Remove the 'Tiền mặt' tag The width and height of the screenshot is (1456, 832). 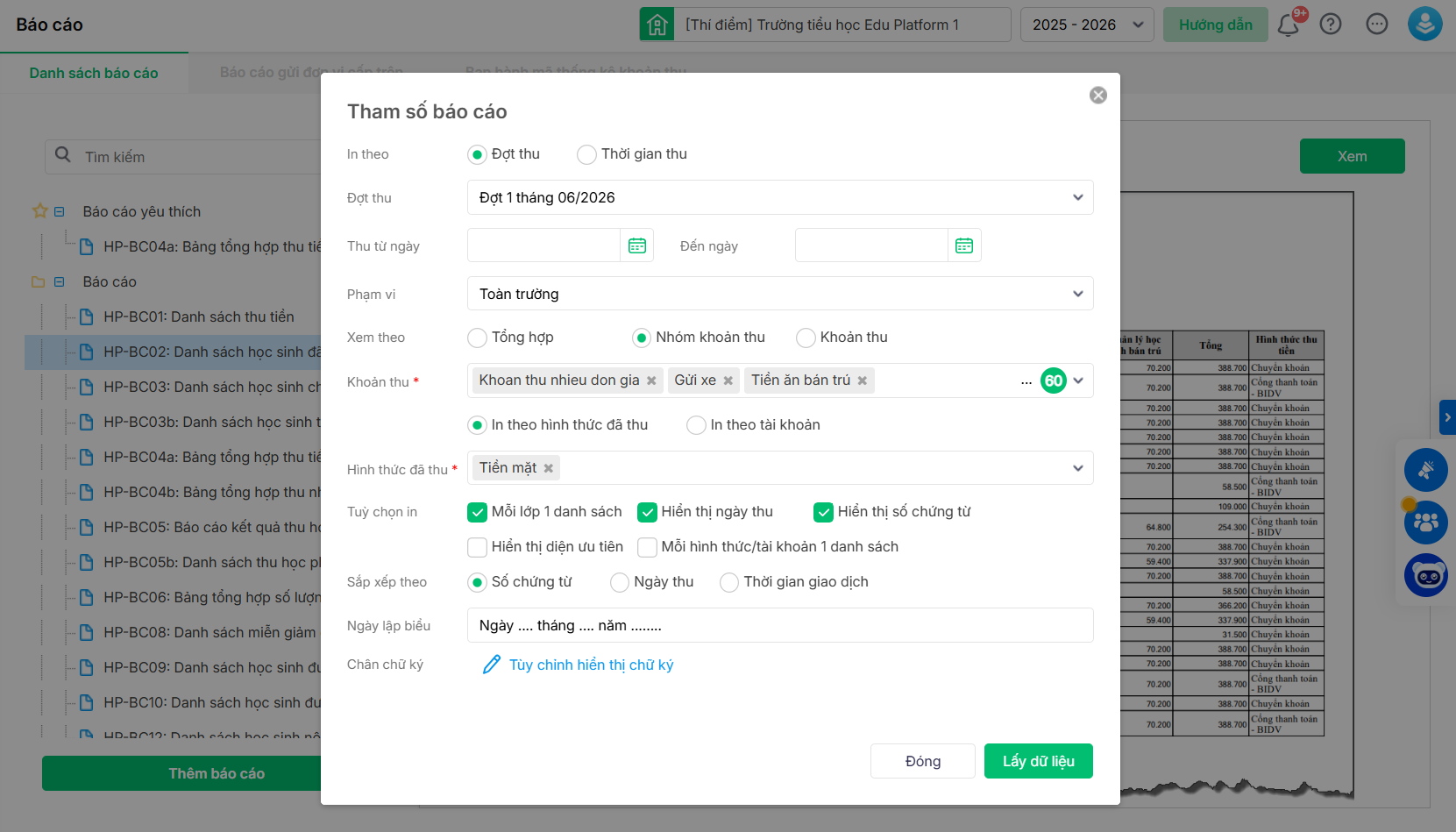[549, 468]
